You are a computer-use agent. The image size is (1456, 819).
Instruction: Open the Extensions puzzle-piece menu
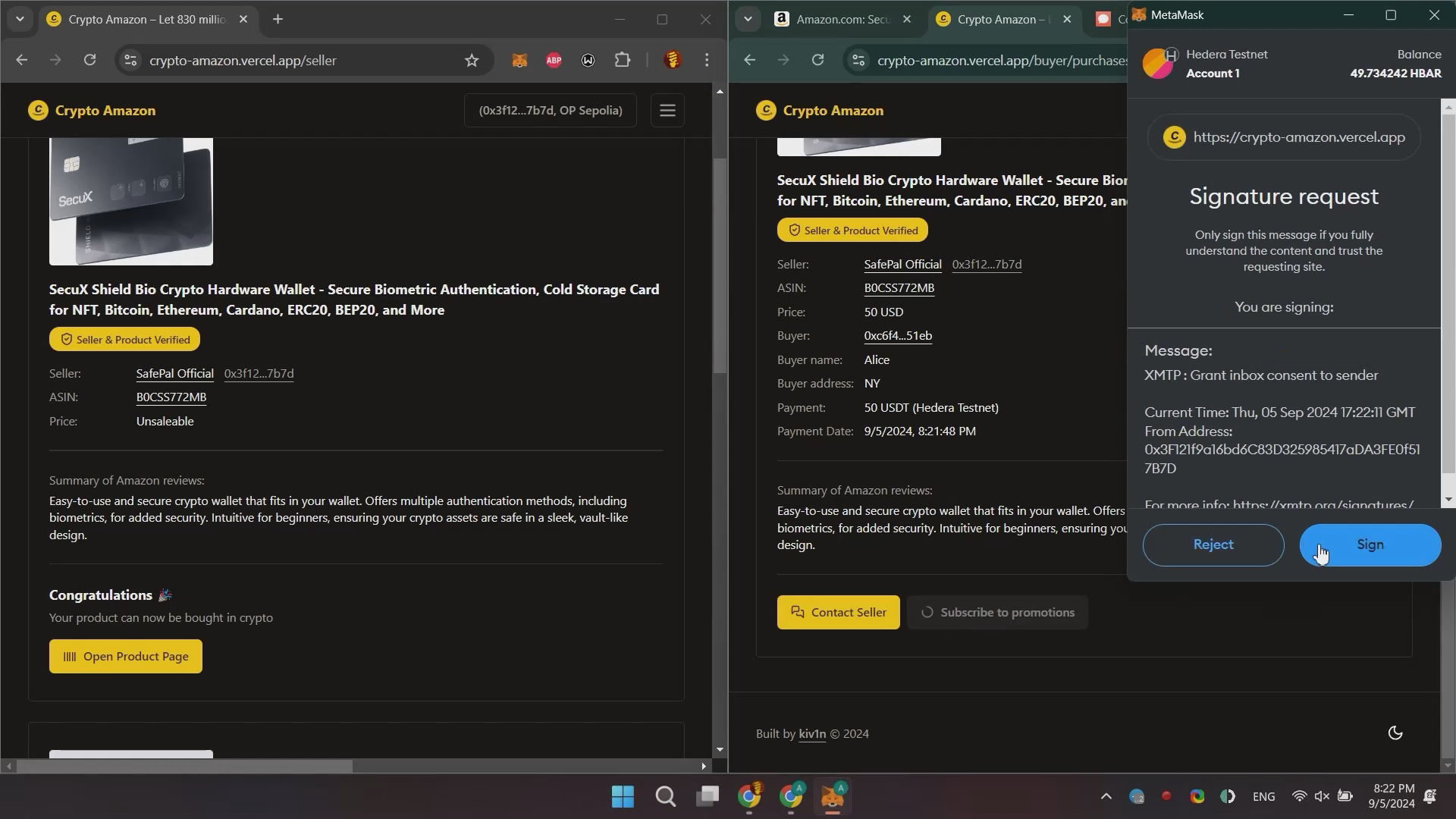click(x=623, y=60)
